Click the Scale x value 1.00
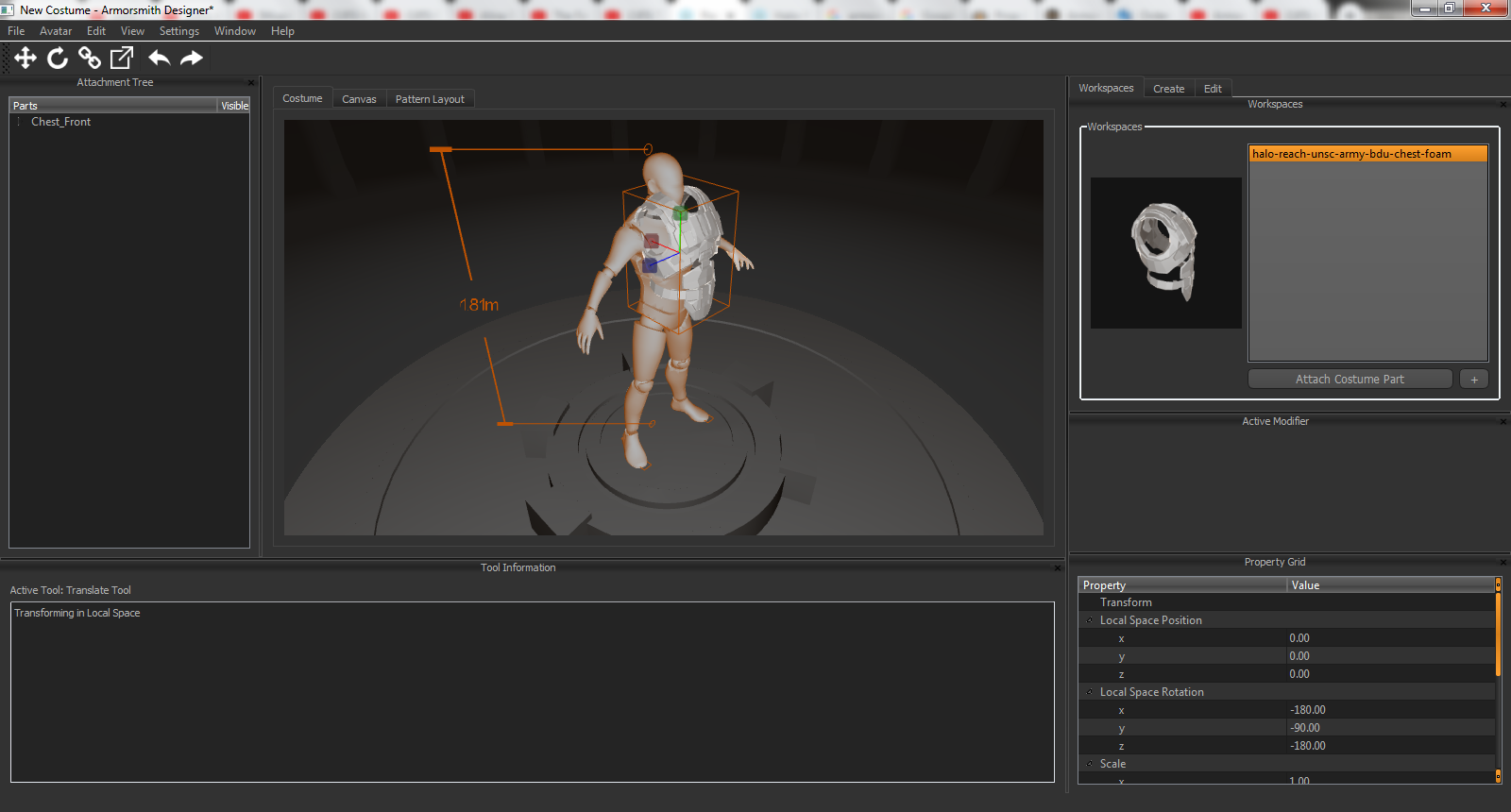The height and width of the screenshot is (812, 1511). (x=1391, y=780)
